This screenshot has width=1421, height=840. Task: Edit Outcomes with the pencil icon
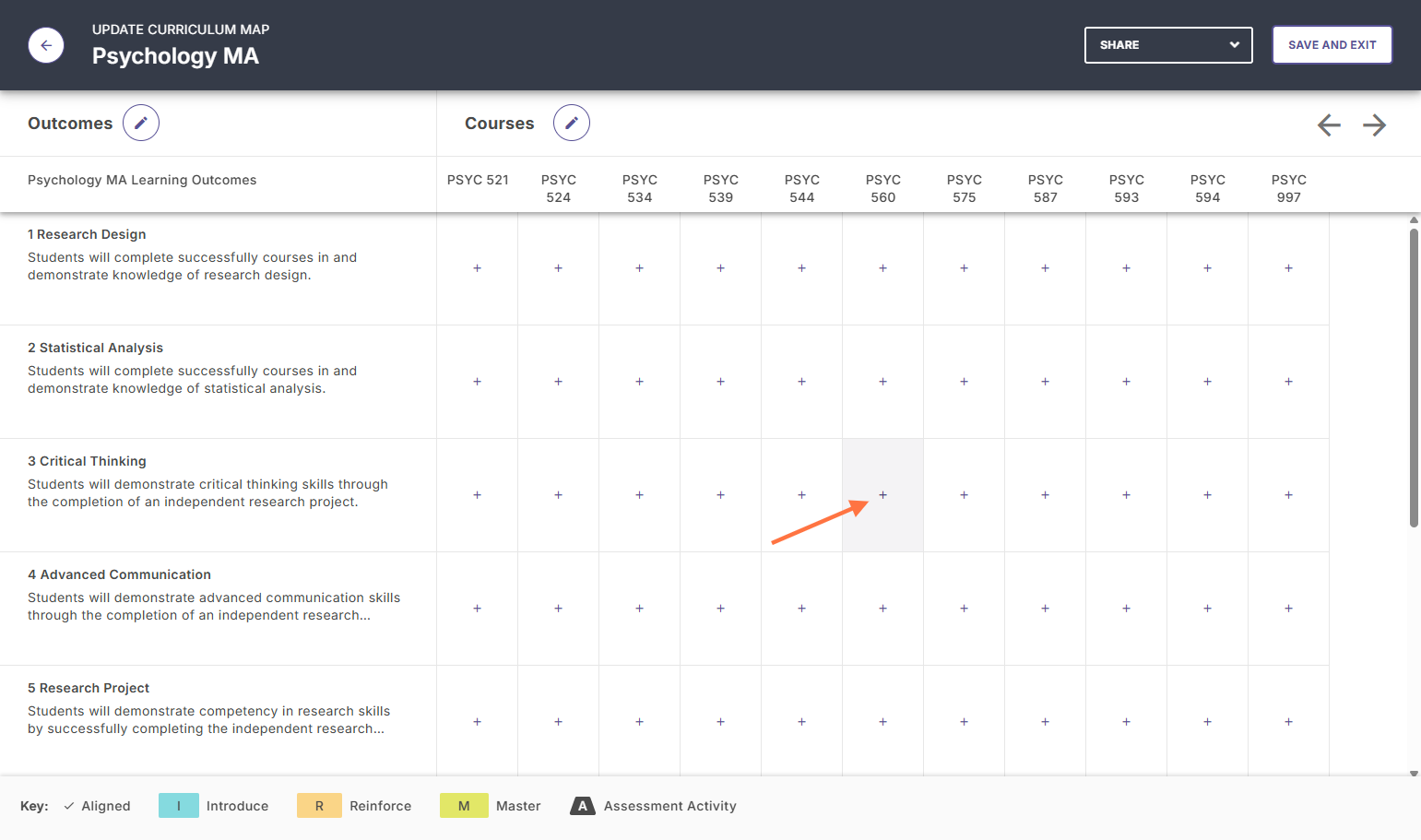(141, 123)
